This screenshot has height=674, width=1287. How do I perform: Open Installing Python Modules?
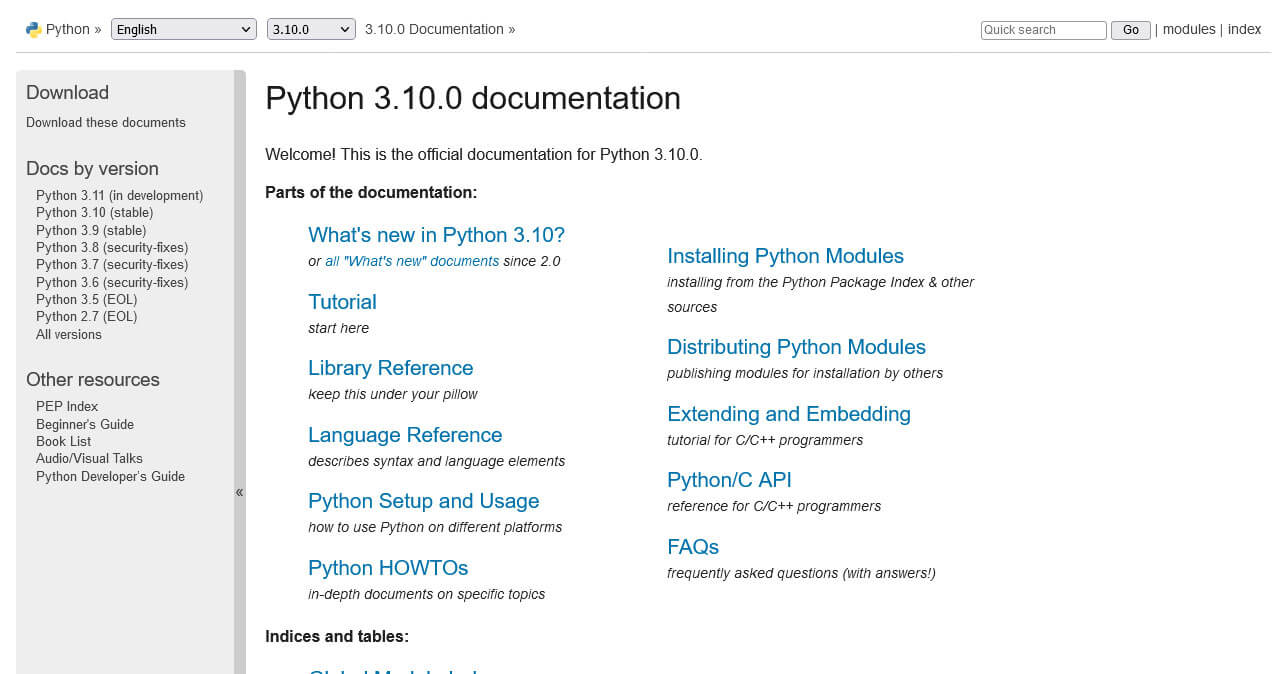tap(786, 256)
